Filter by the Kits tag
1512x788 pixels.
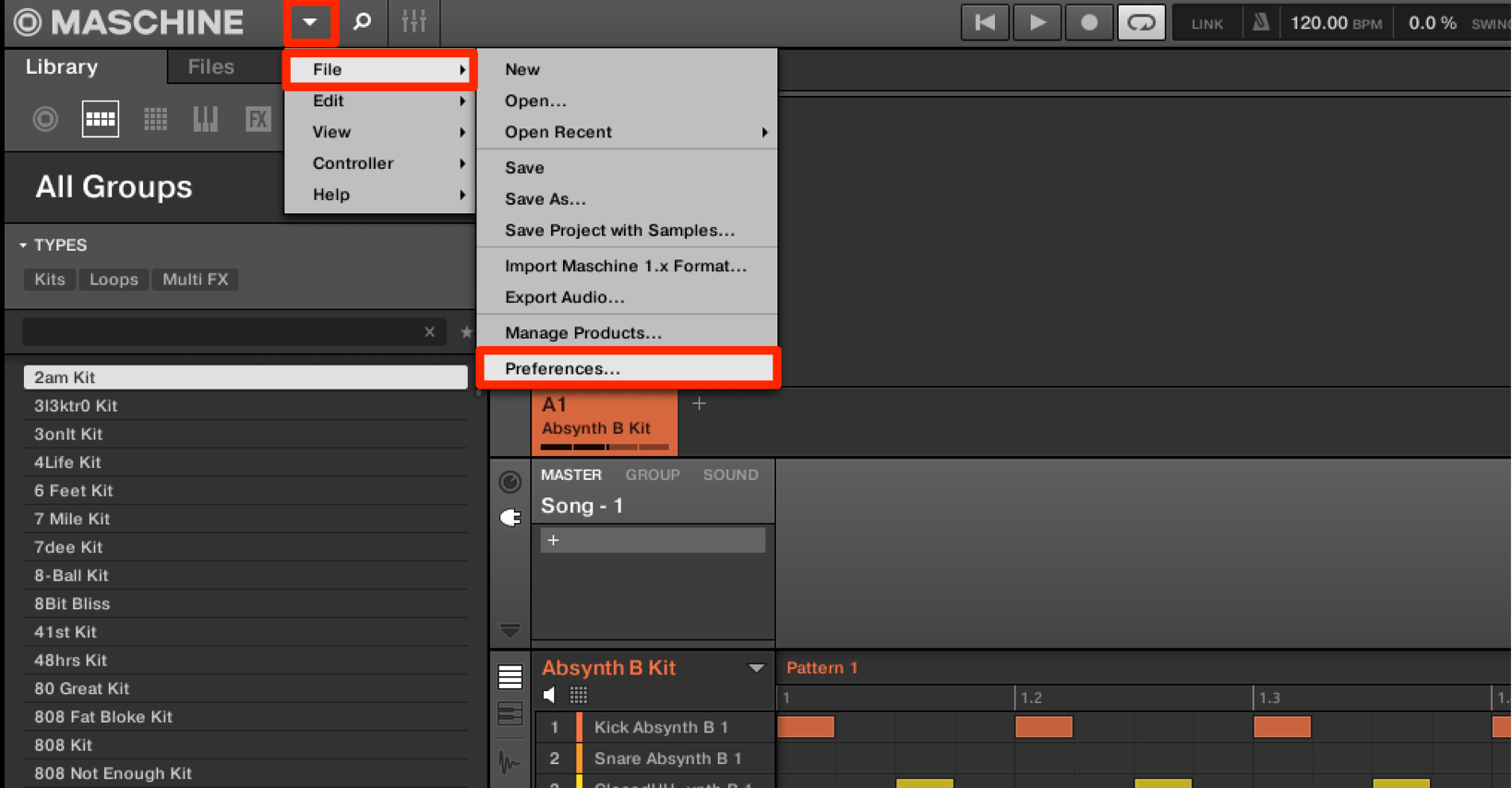click(50, 280)
